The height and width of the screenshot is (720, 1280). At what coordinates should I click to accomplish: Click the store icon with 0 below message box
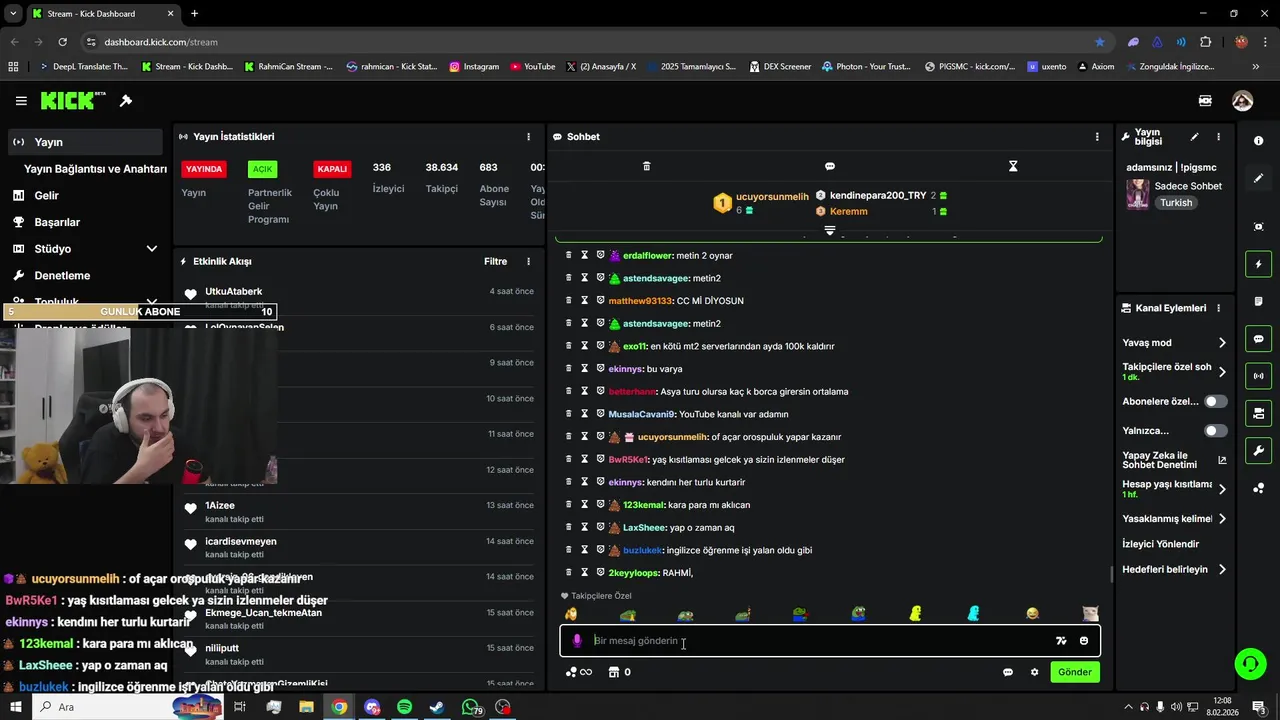tap(619, 672)
